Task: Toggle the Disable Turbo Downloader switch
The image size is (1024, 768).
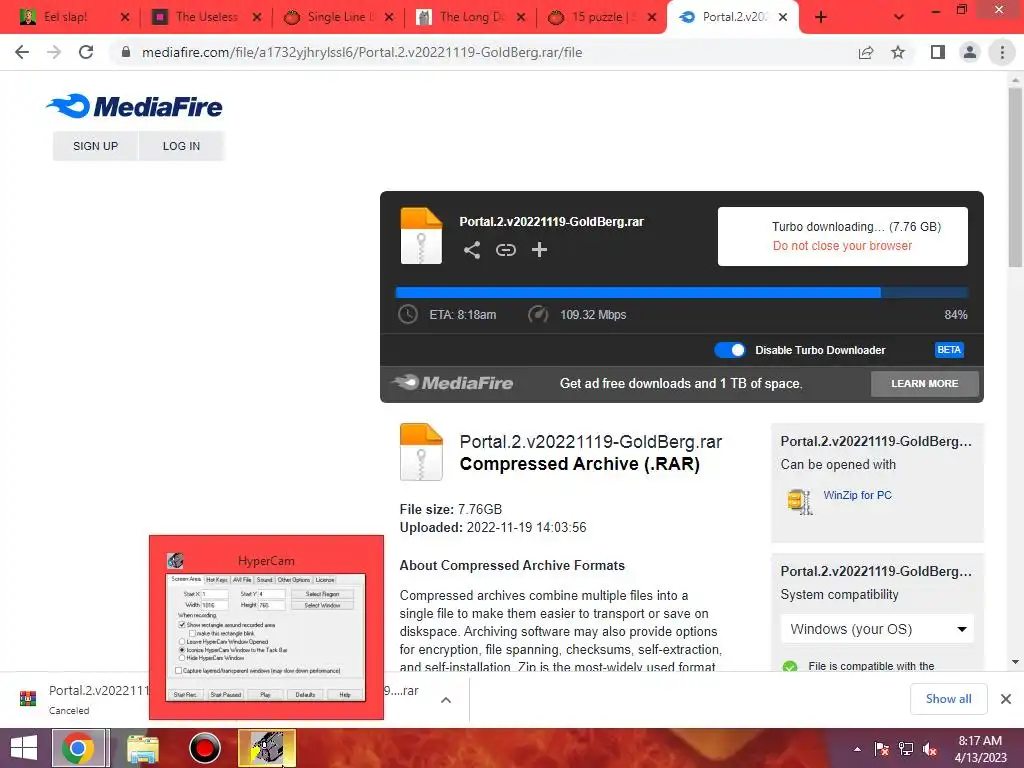Action: 729,350
